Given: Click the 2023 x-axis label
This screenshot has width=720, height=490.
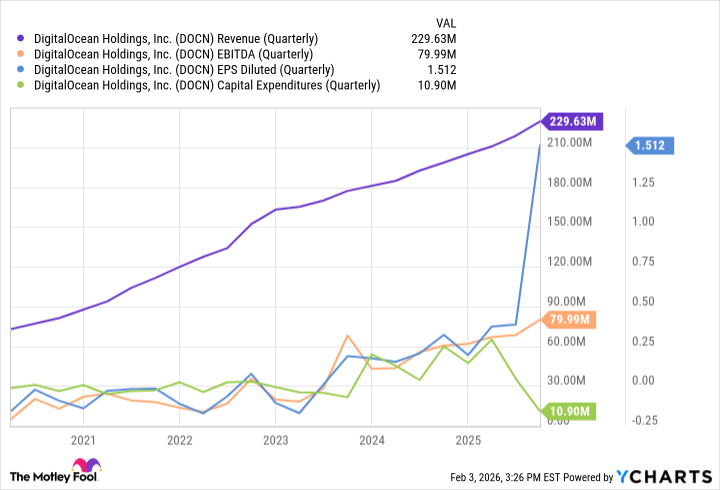Looking at the screenshot, I should point(276,439).
